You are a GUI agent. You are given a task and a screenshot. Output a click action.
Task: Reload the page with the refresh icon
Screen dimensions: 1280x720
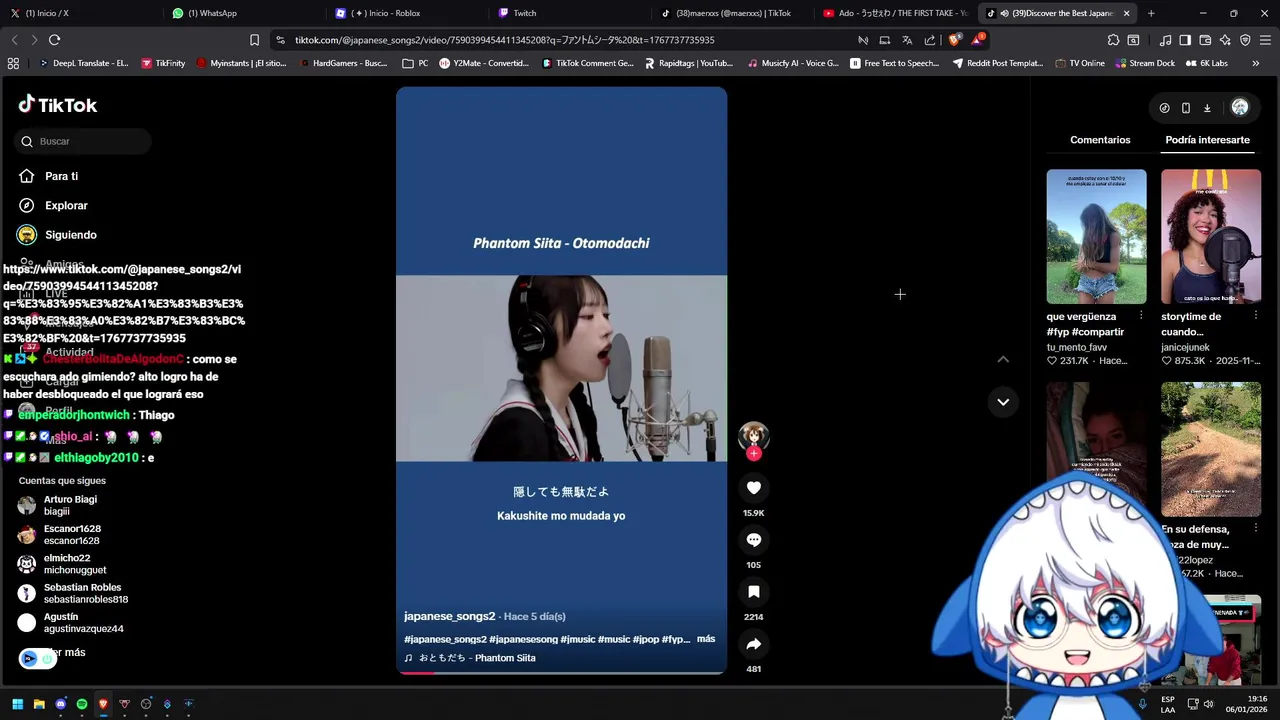[54, 40]
